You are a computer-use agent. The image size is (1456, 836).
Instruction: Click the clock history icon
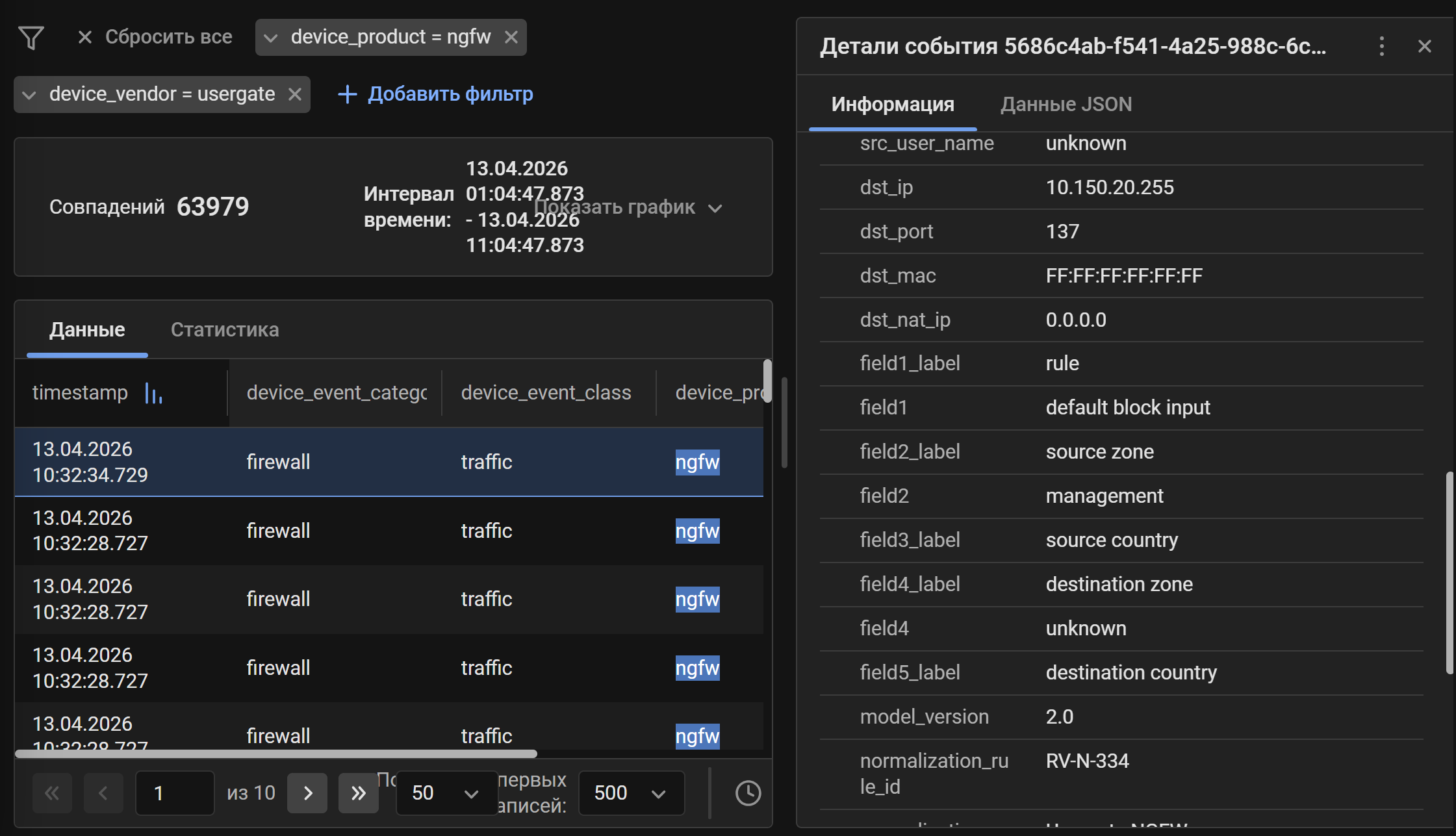(748, 792)
